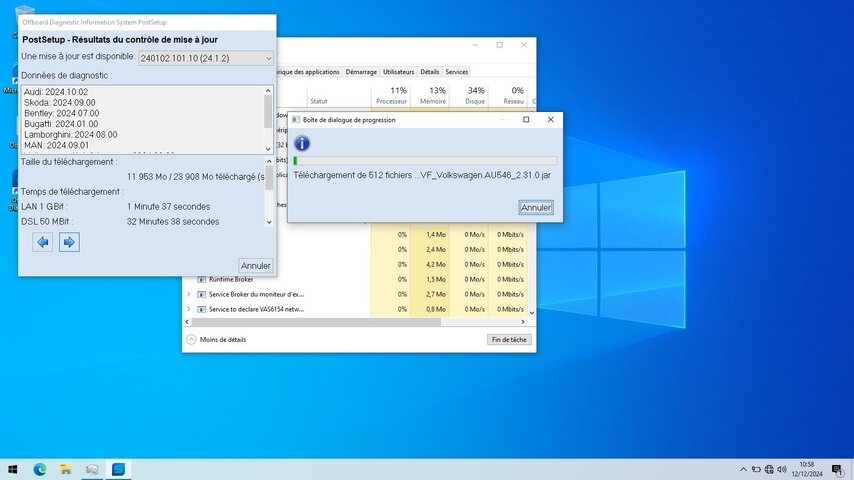Open the Windows Start menu

point(13,469)
